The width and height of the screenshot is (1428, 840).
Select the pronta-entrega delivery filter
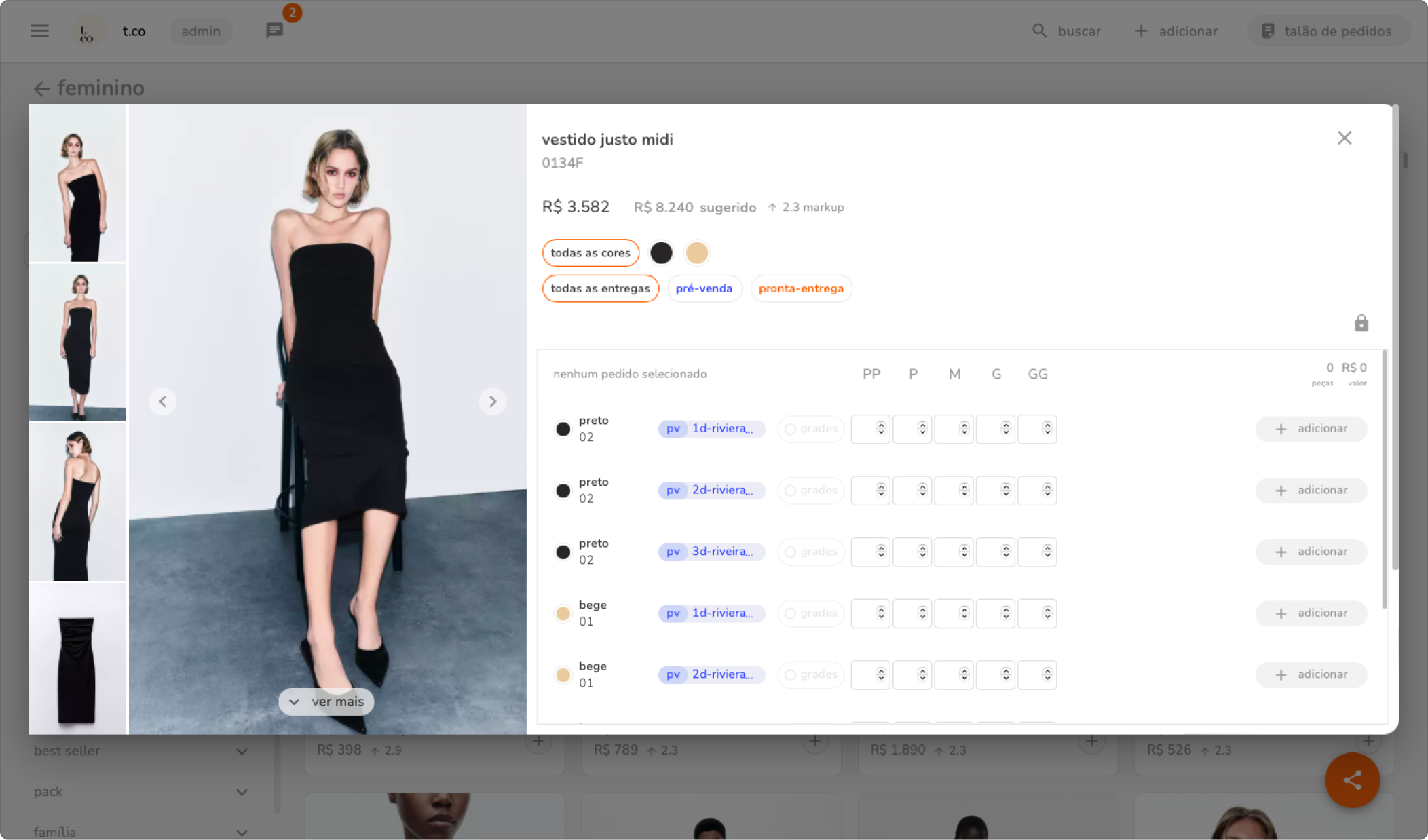coord(801,288)
